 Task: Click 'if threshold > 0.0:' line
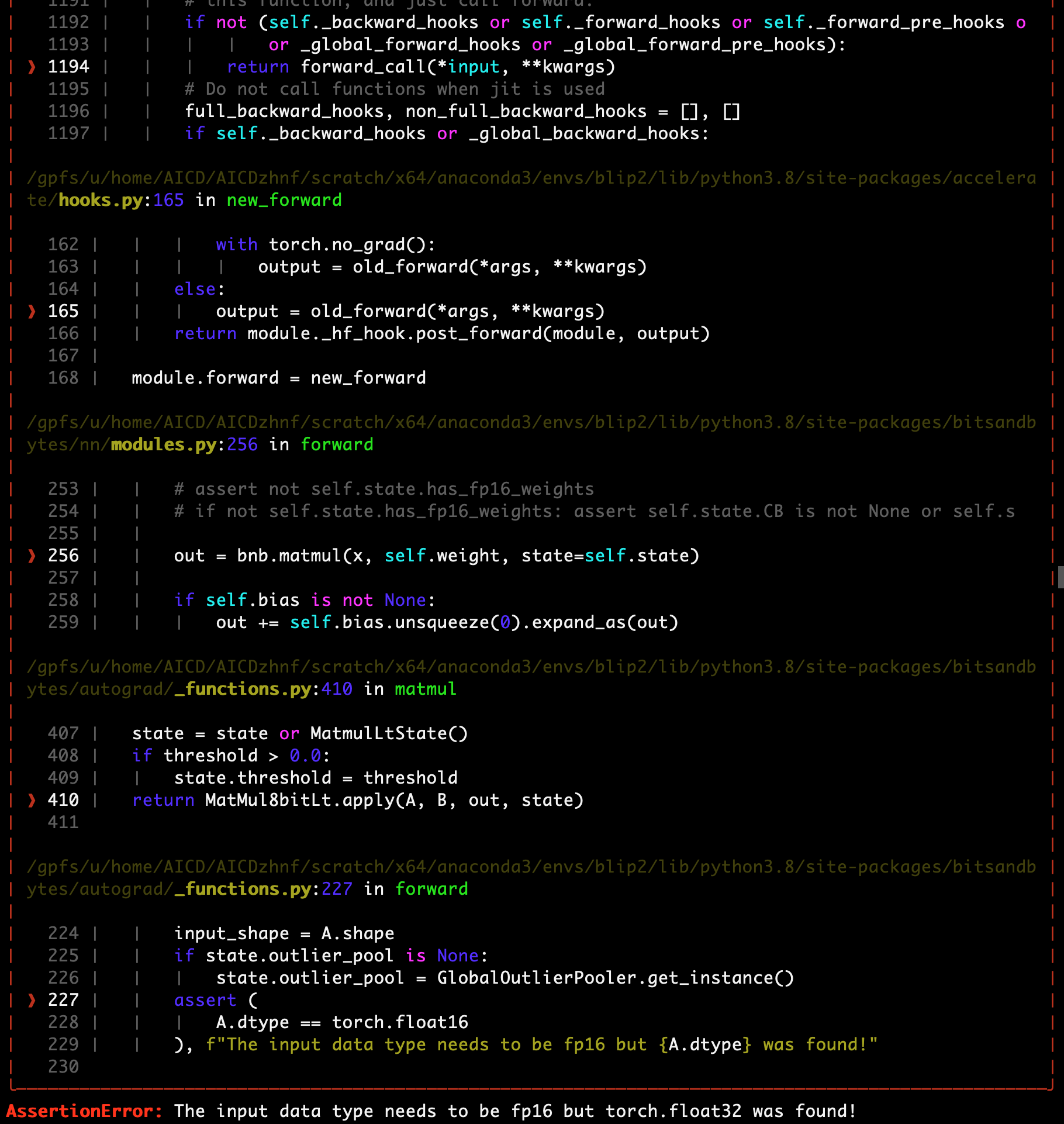(x=232, y=756)
